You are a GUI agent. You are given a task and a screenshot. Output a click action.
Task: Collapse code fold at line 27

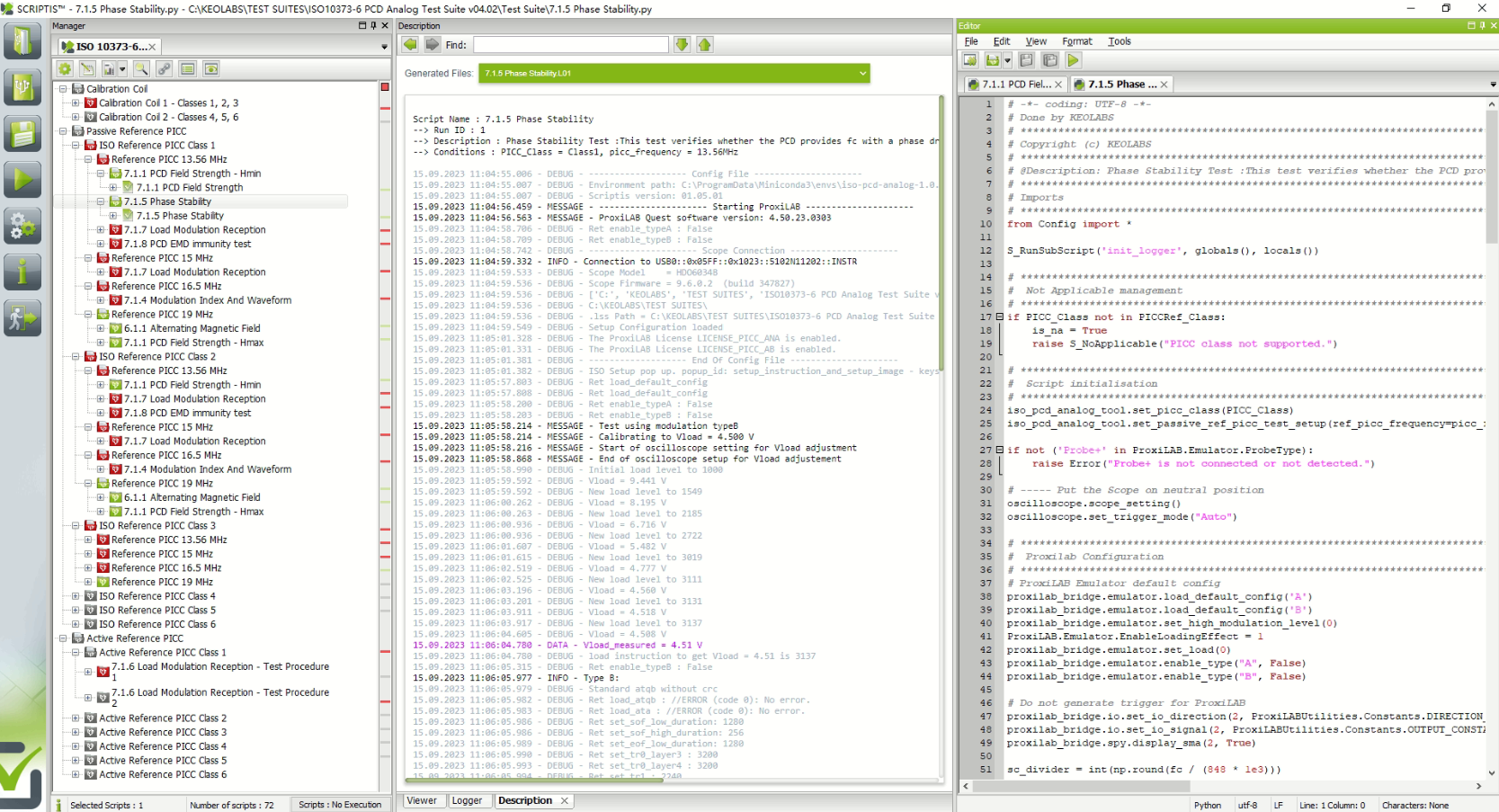(999, 451)
